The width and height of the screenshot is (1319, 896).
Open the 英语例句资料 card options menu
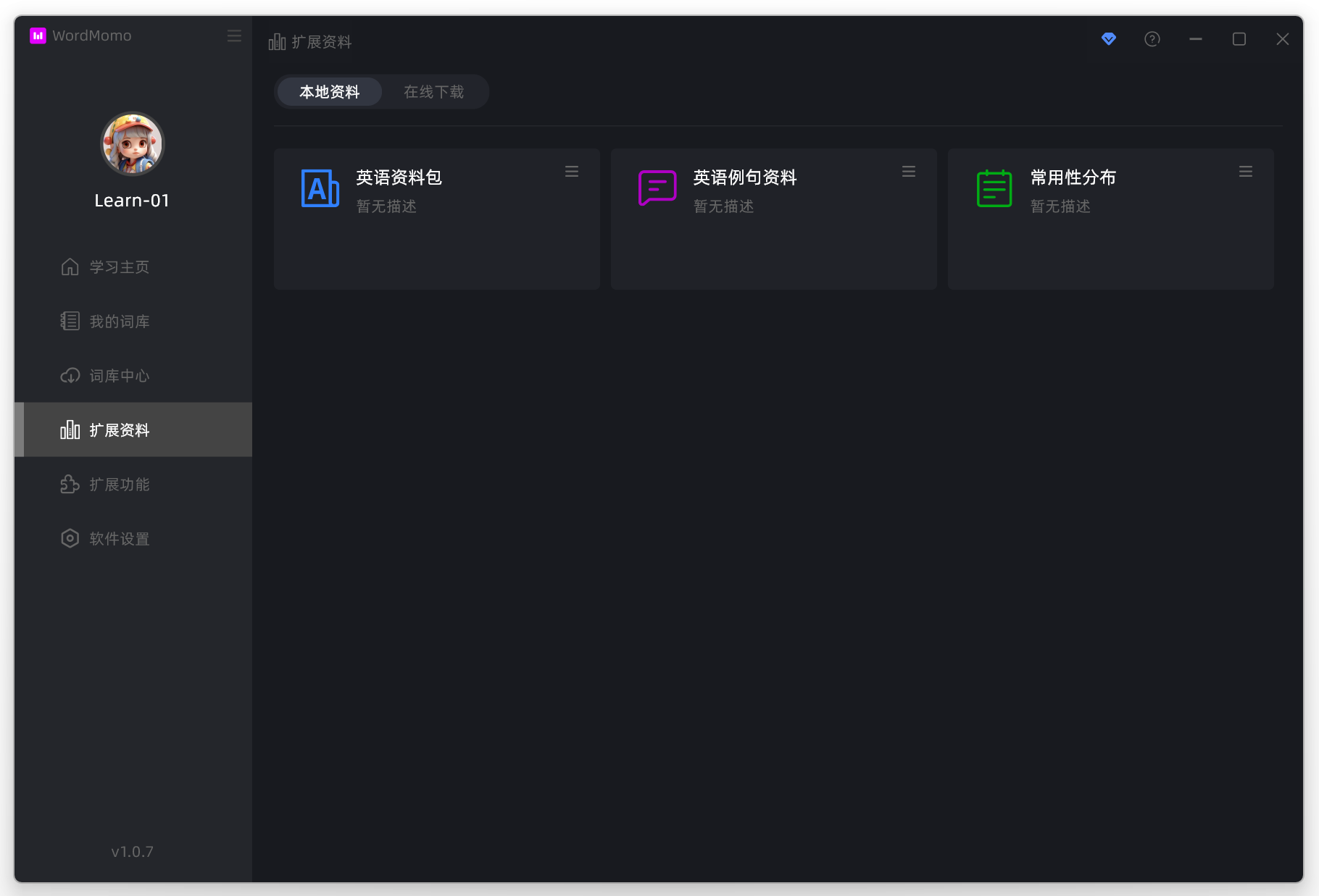(908, 172)
